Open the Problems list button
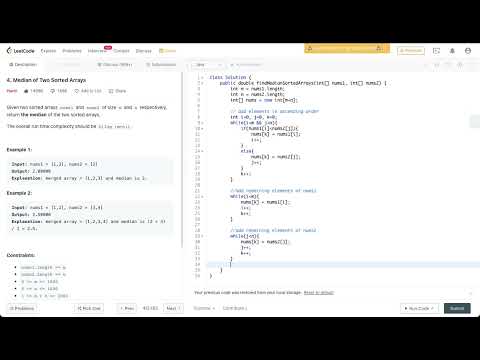 coord(22,308)
